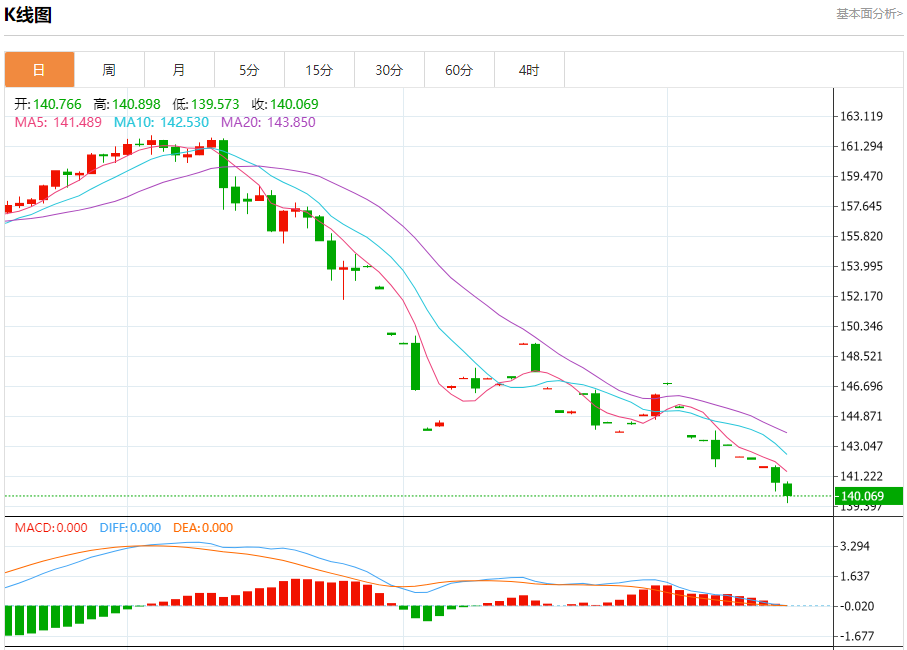Open the 30分 interval tab
This screenshot has width=907, height=650.
coord(389,70)
